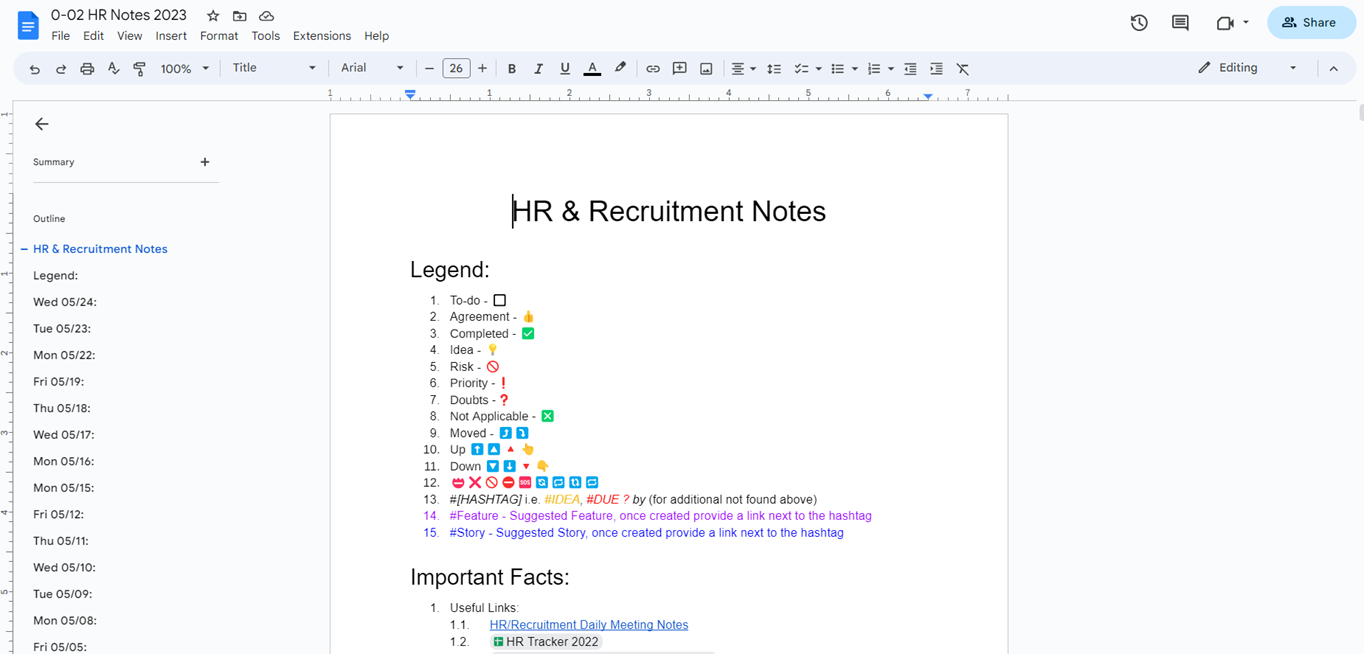Insert a link with chain icon
This screenshot has width=1364, height=654.
click(x=653, y=69)
